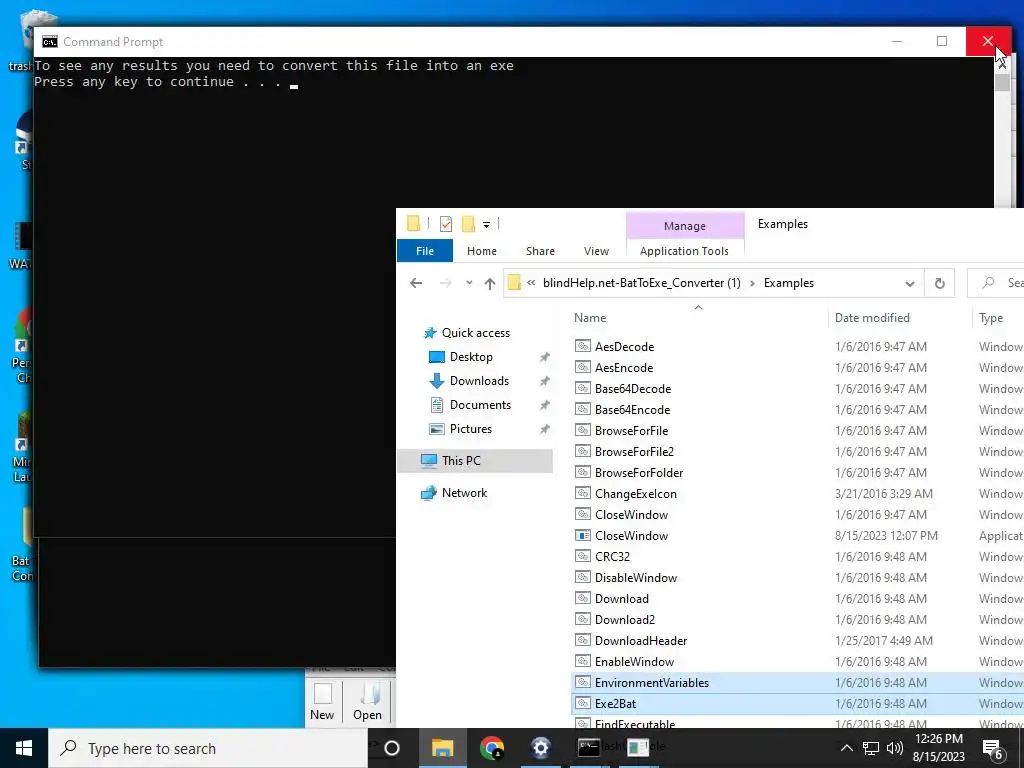Click the breadcrumb blindHelp.net-BatToExe_Converter (1)

[641, 283]
